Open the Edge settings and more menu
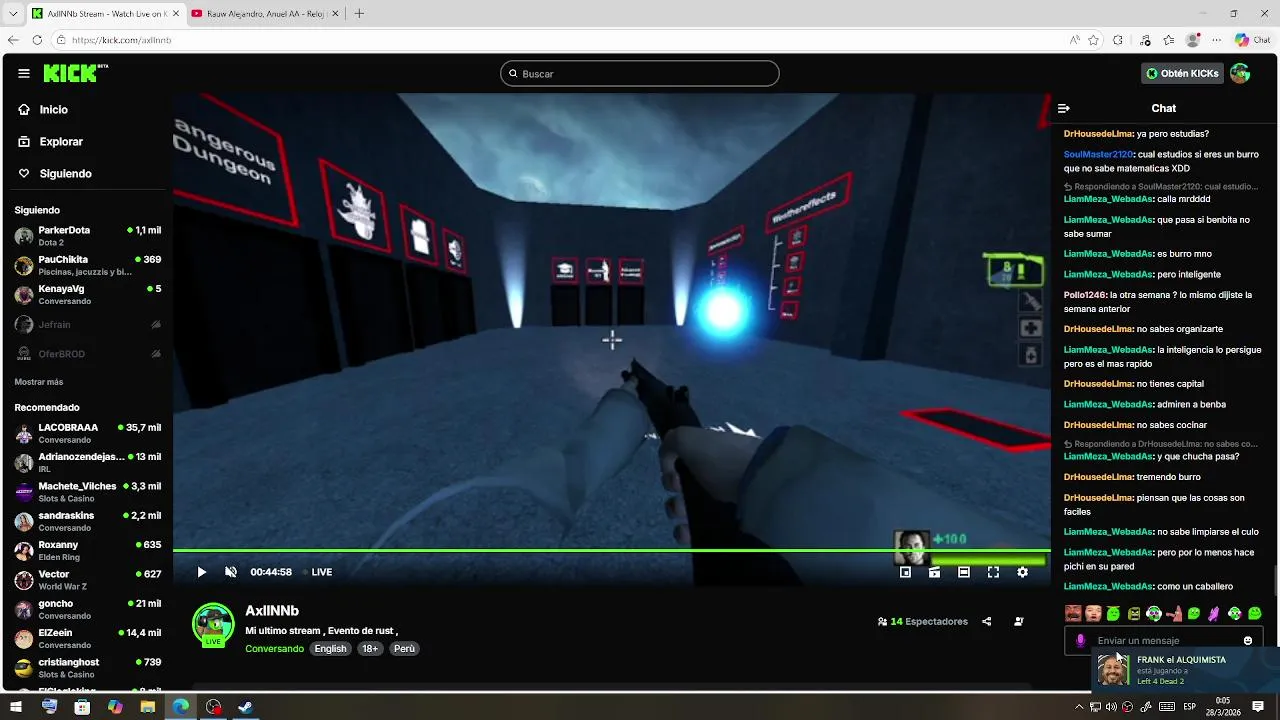The image size is (1280, 720). pyautogui.click(x=1216, y=40)
